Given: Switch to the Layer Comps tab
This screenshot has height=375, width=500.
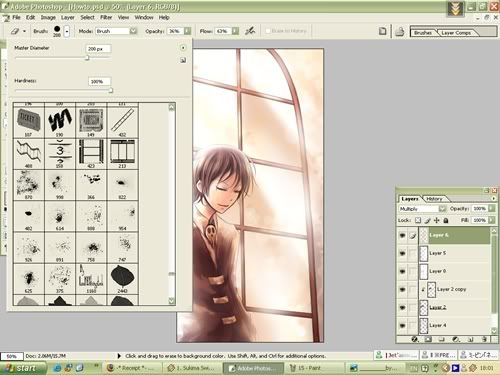Looking at the screenshot, I should click(456, 33).
